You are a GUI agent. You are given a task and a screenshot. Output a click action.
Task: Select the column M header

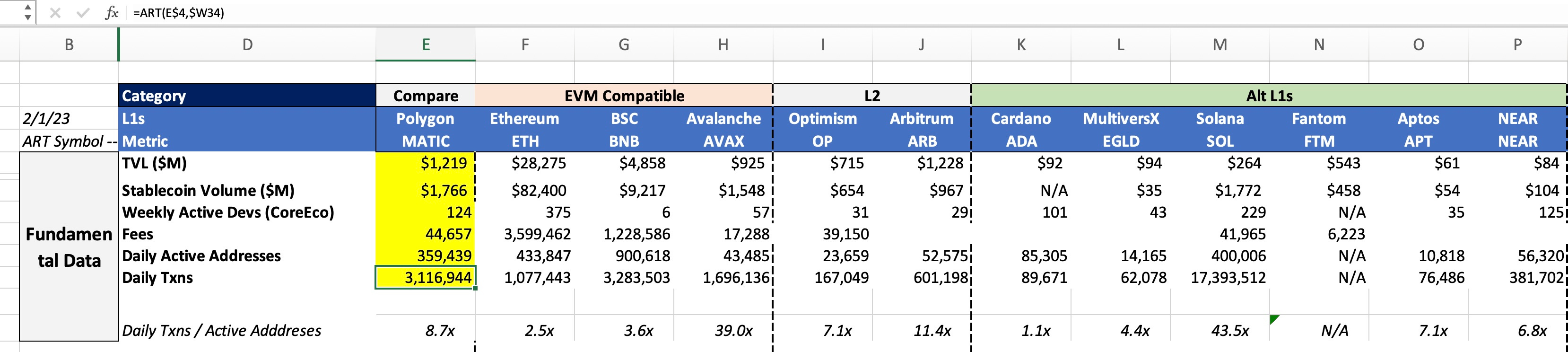tap(1219, 44)
